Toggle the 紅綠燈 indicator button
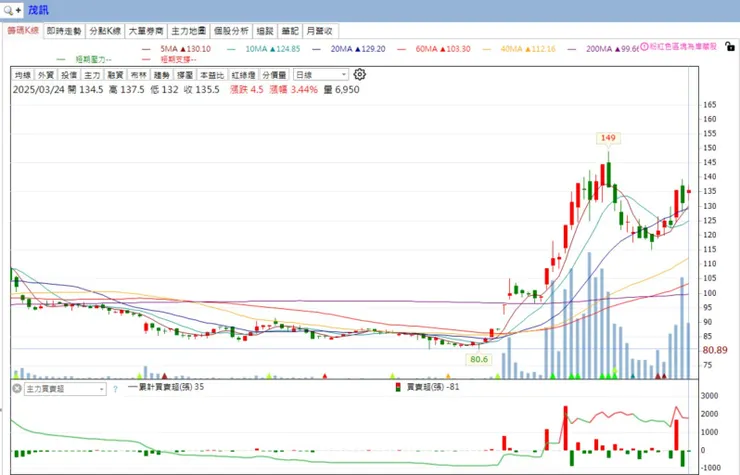This screenshot has height=475, width=740. [244, 75]
